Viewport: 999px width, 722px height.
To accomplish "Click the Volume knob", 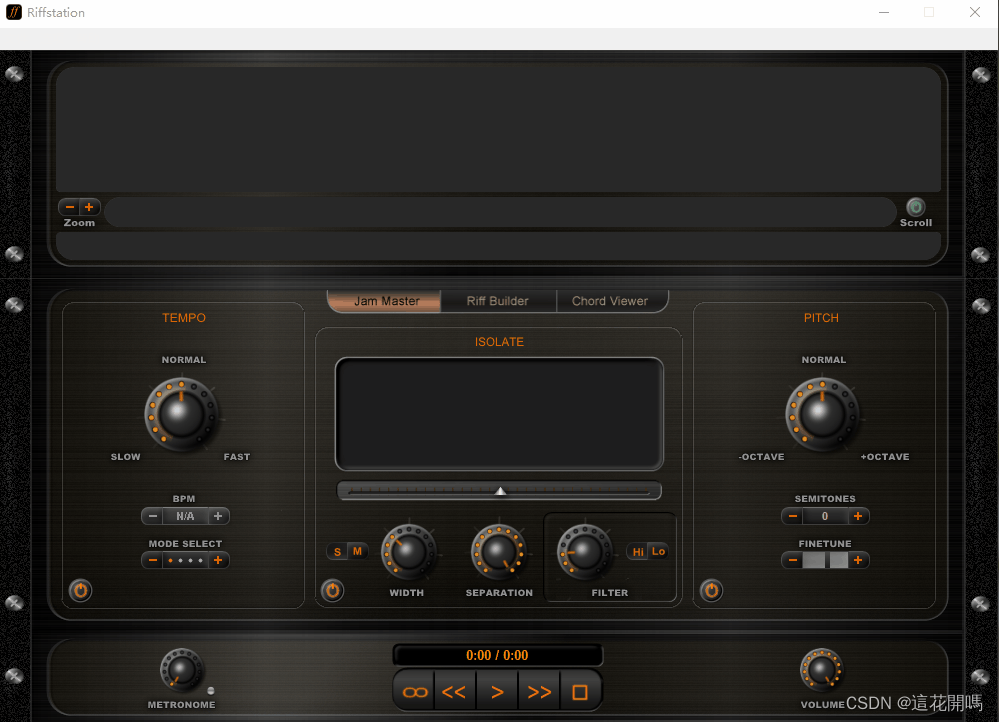I will coord(822,670).
